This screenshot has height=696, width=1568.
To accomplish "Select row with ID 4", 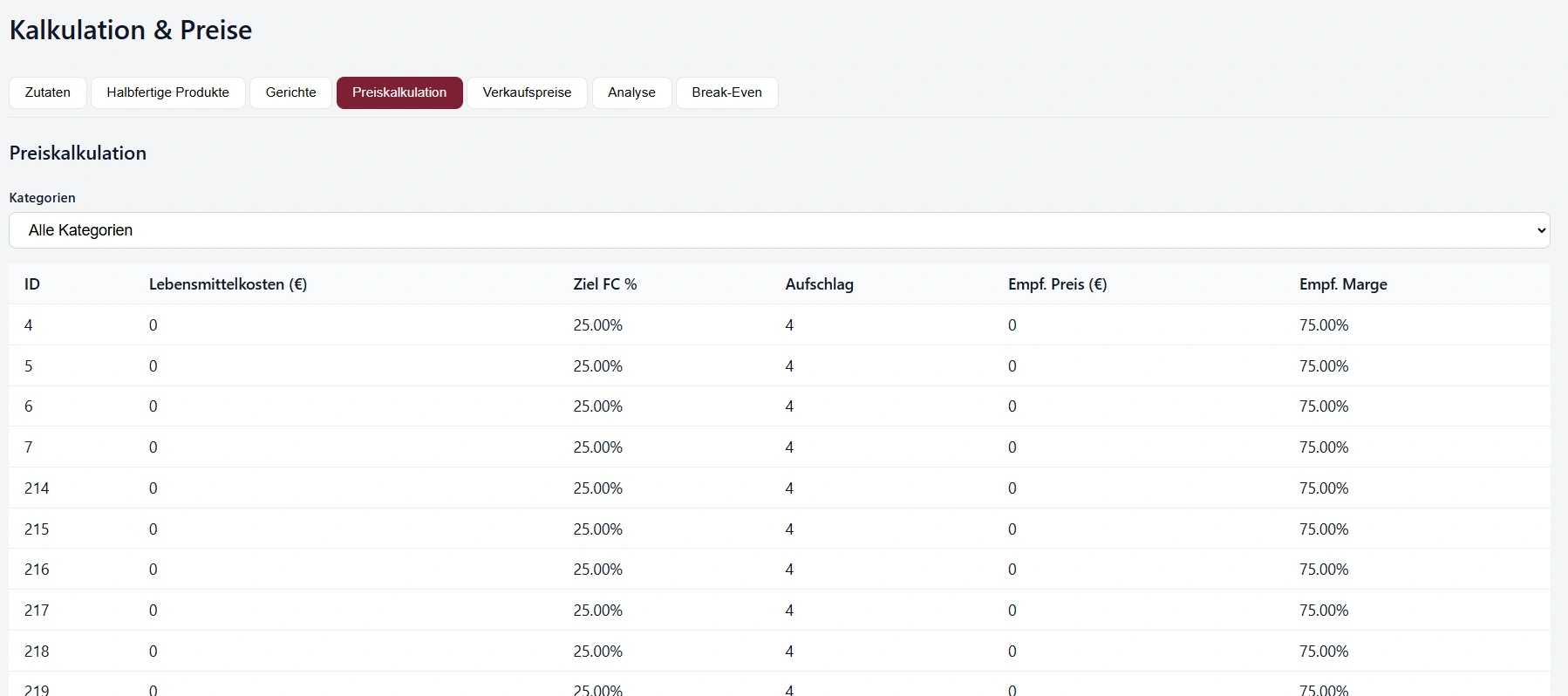I will (780, 325).
